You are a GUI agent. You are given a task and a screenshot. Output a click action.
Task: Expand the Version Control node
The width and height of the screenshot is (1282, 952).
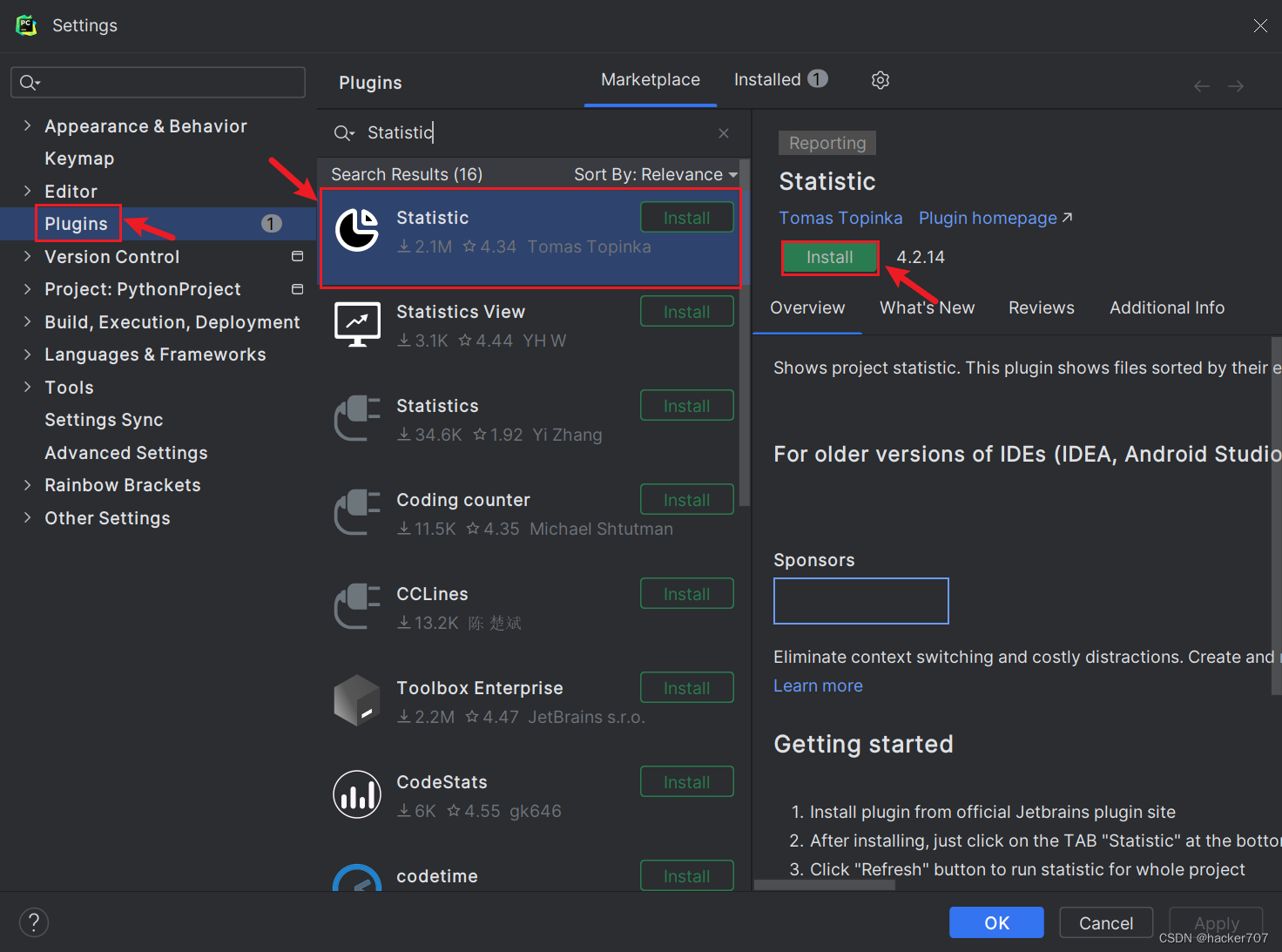point(27,256)
